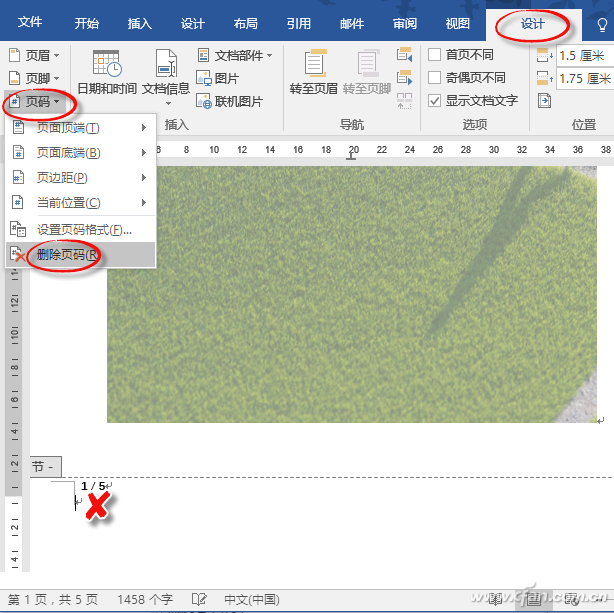614x613 pixels.
Task: Click the language indicator 中文(中国)
Action: tap(252, 599)
